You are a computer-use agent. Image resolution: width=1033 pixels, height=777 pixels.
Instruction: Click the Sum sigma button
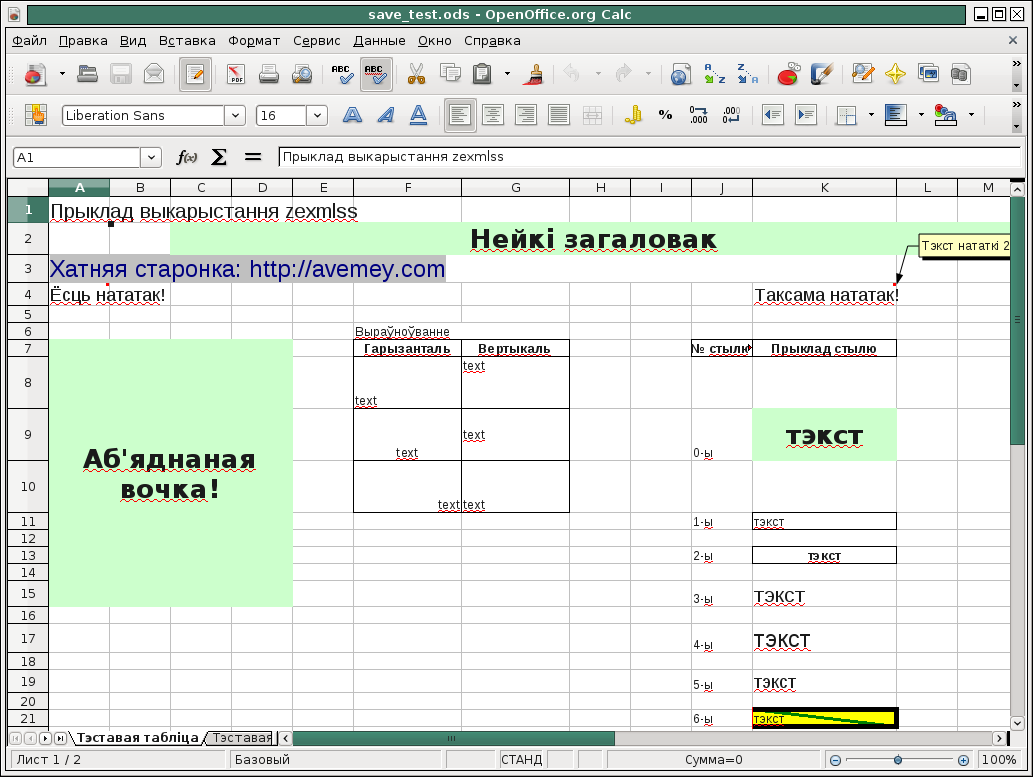coord(219,157)
